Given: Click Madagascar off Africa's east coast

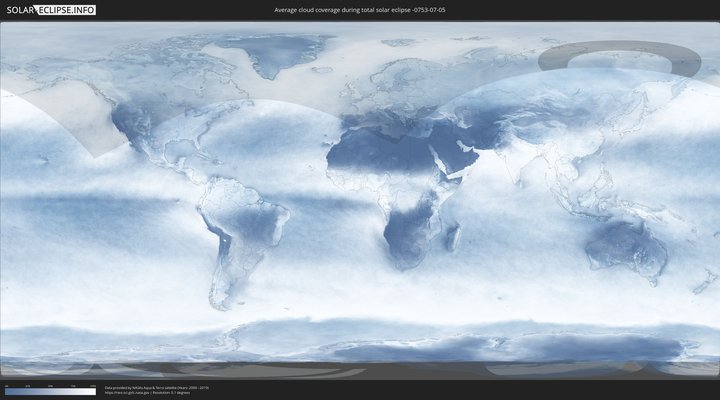Looking at the screenshot, I should 453,238.
